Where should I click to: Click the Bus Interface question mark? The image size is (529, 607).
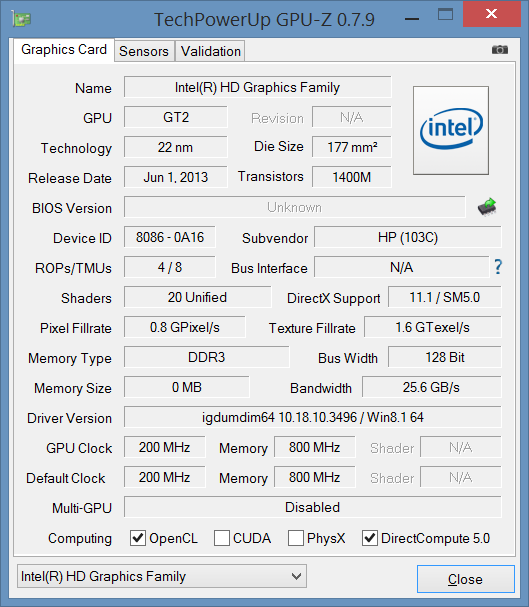point(498,267)
